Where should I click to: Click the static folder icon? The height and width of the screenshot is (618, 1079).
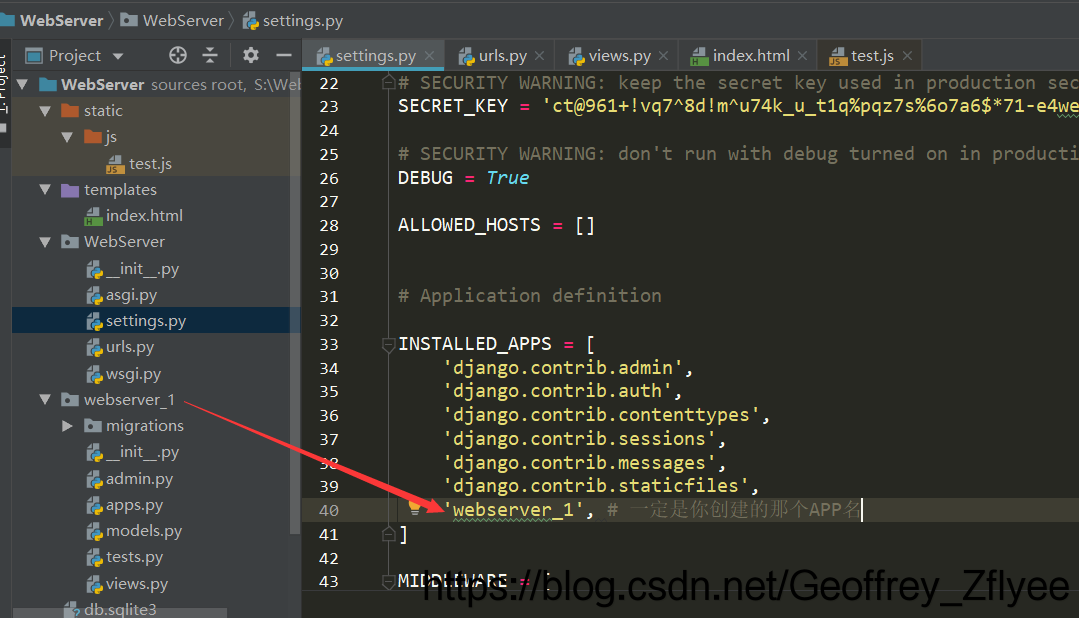(70, 111)
